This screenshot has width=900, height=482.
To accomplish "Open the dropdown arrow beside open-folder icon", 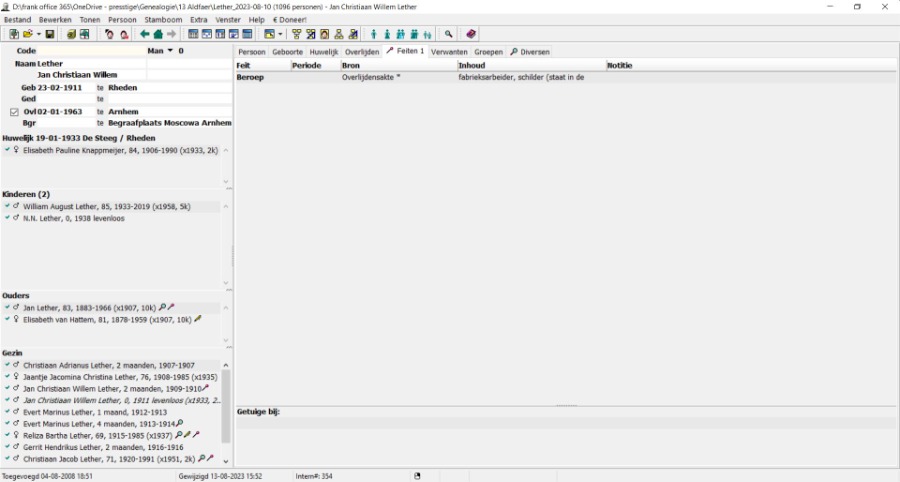I will pyautogui.click(x=38, y=34).
